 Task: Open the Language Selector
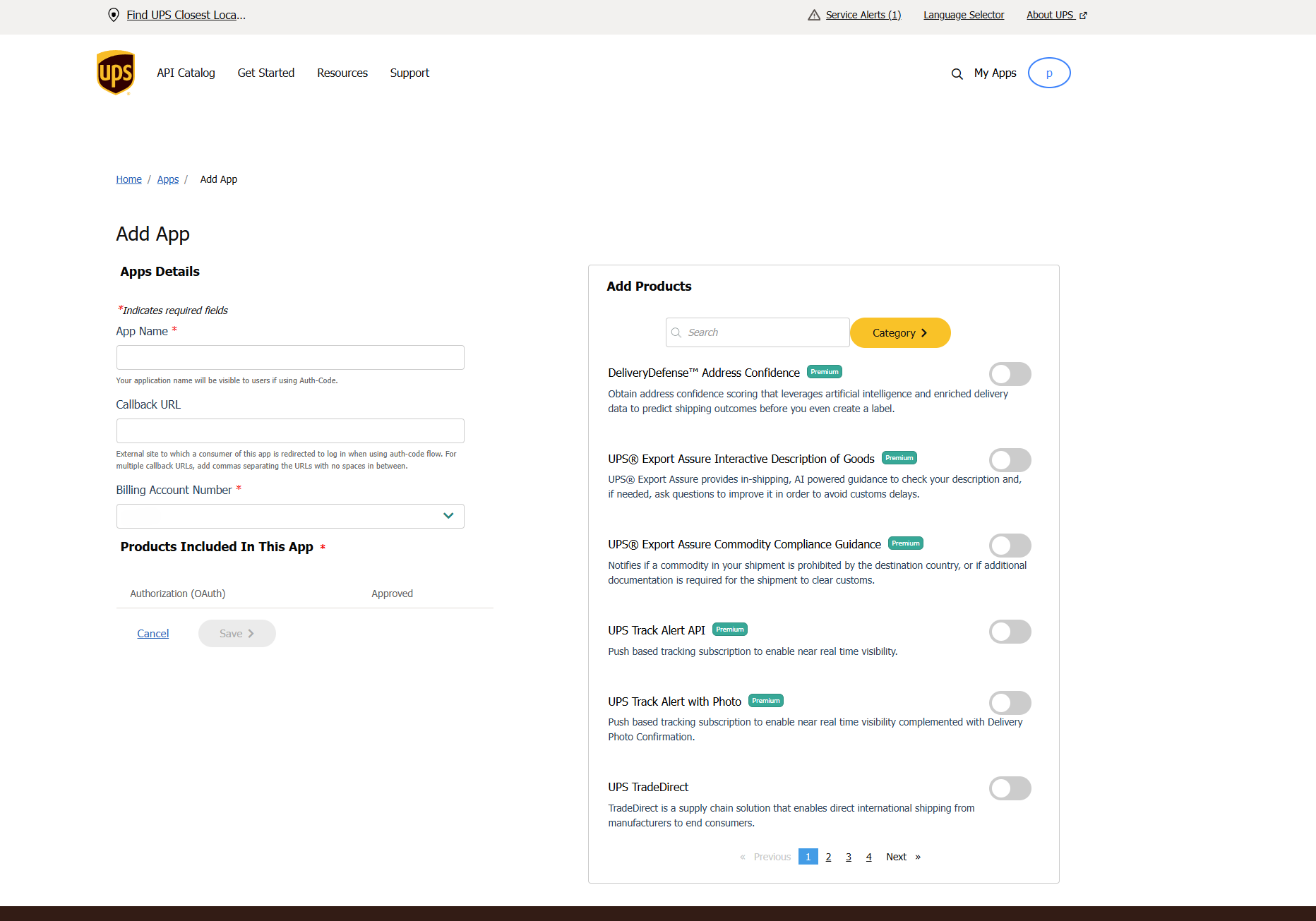tap(964, 15)
